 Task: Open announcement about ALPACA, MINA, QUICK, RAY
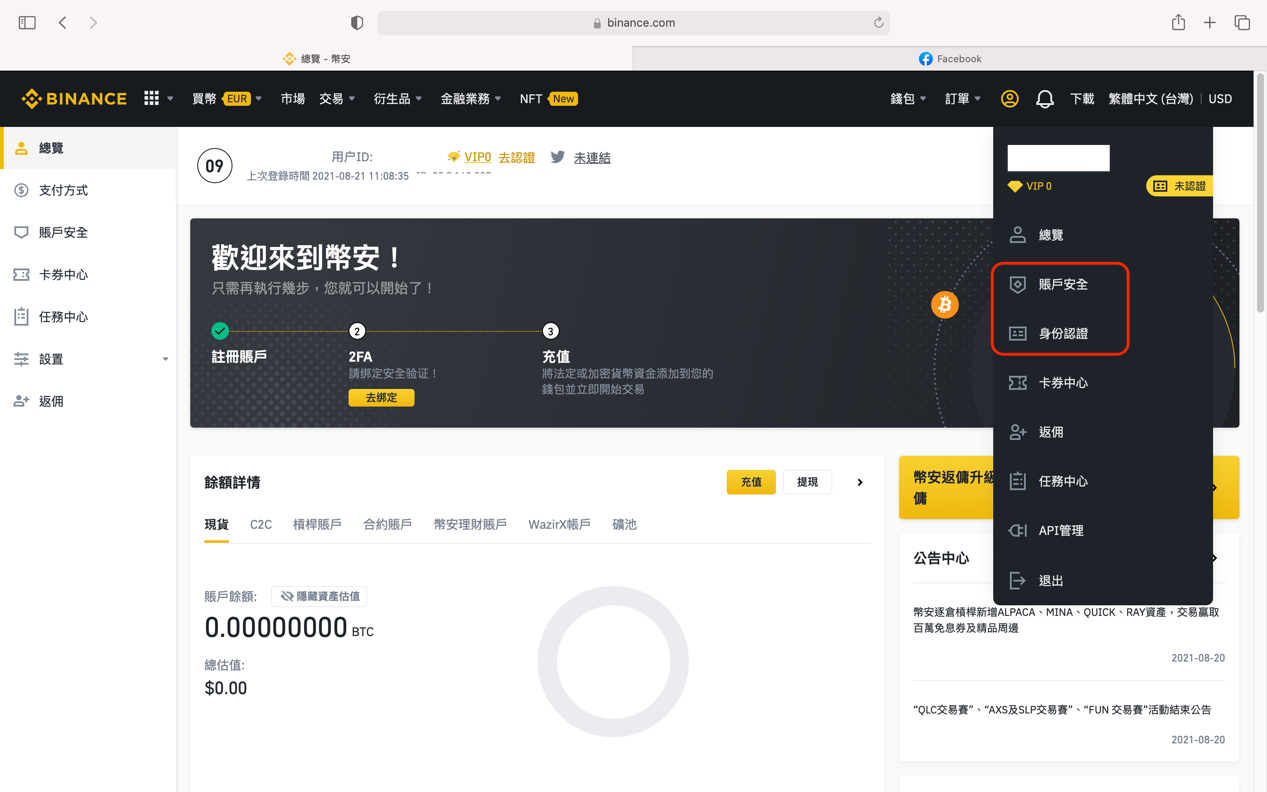click(1066, 620)
